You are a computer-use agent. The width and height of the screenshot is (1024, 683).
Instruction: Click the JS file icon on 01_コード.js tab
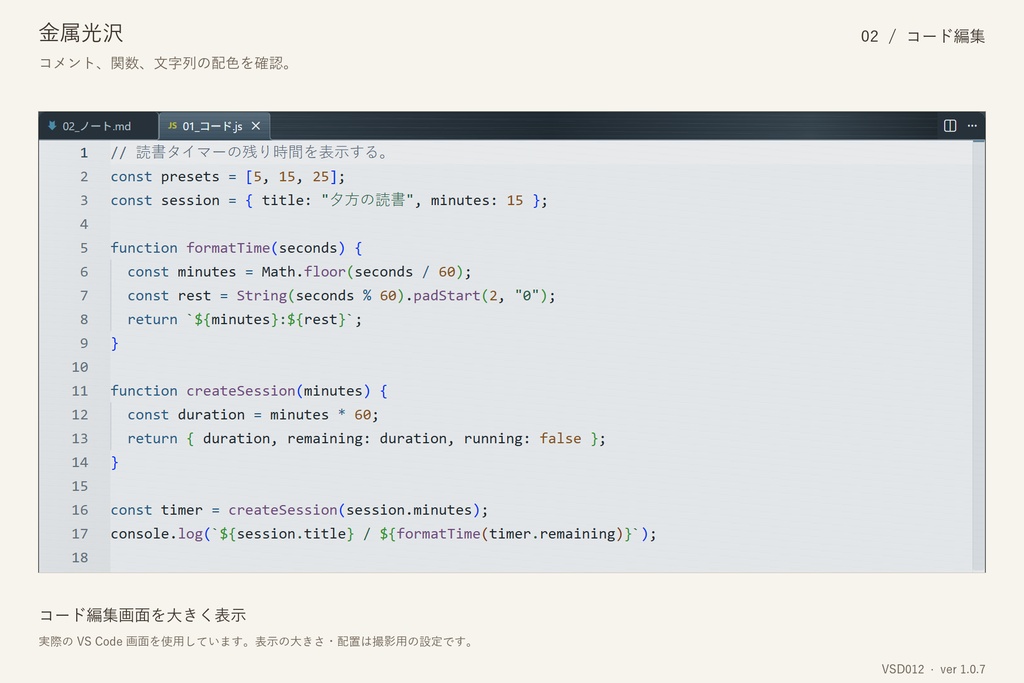coord(172,125)
